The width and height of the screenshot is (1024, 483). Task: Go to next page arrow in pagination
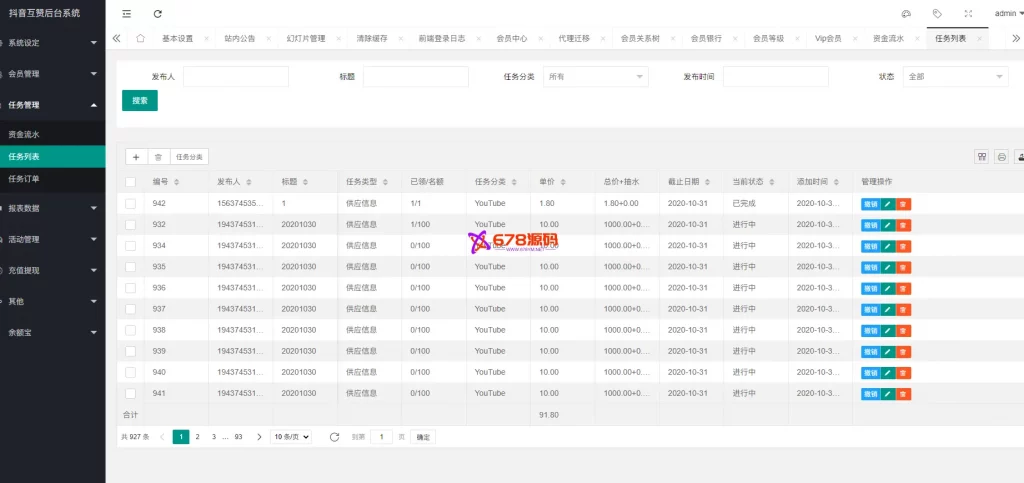tap(259, 437)
